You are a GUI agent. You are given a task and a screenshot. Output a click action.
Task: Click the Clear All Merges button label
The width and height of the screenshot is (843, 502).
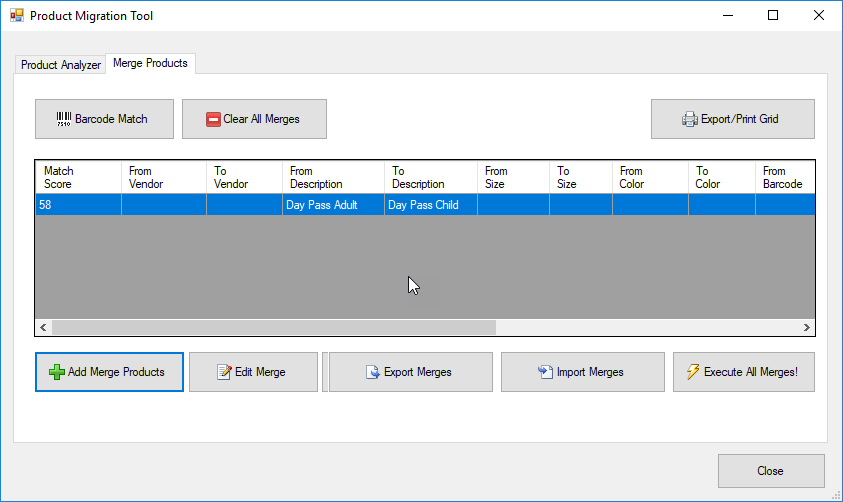coord(261,119)
